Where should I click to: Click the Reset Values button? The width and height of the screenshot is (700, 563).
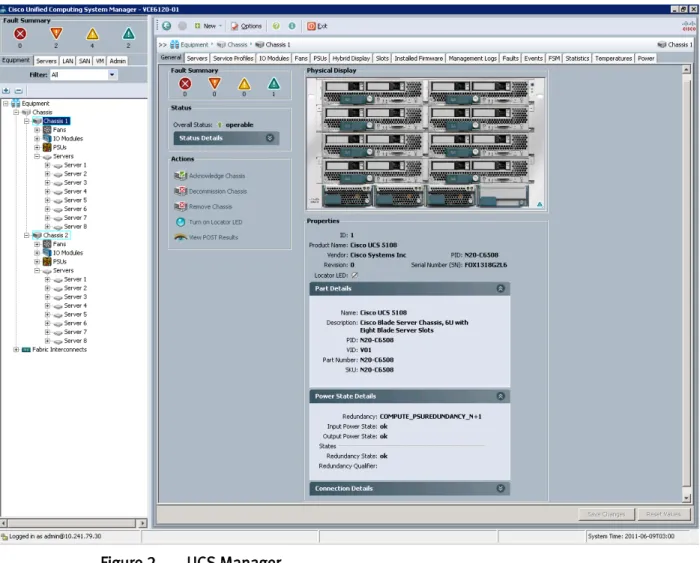click(663, 514)
